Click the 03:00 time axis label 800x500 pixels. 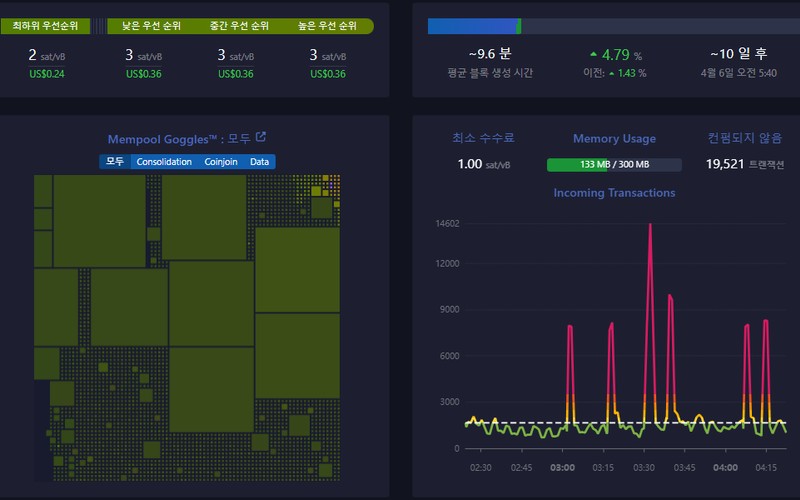point(562,468)
